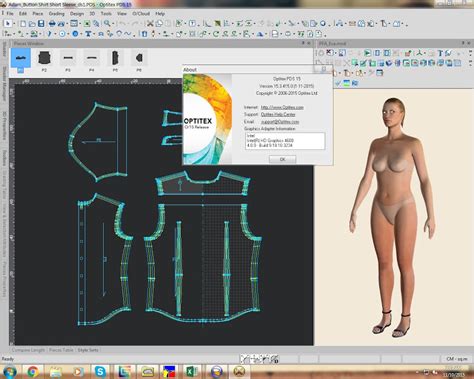Select the solid blue circle tool
Image resolution: width=474 pixels, height=379 pixels.
[75, 34]
